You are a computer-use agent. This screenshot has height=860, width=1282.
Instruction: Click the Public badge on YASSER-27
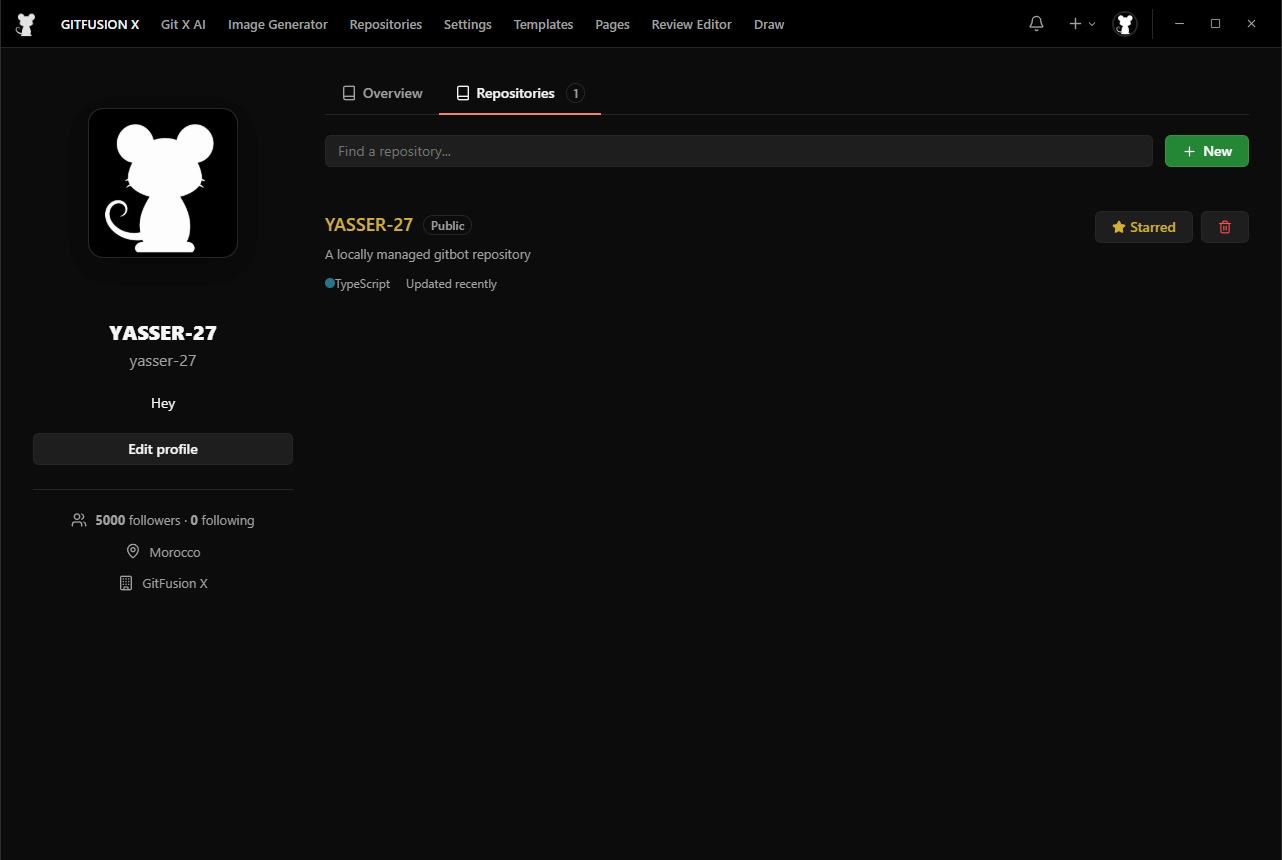coord(447,226)
